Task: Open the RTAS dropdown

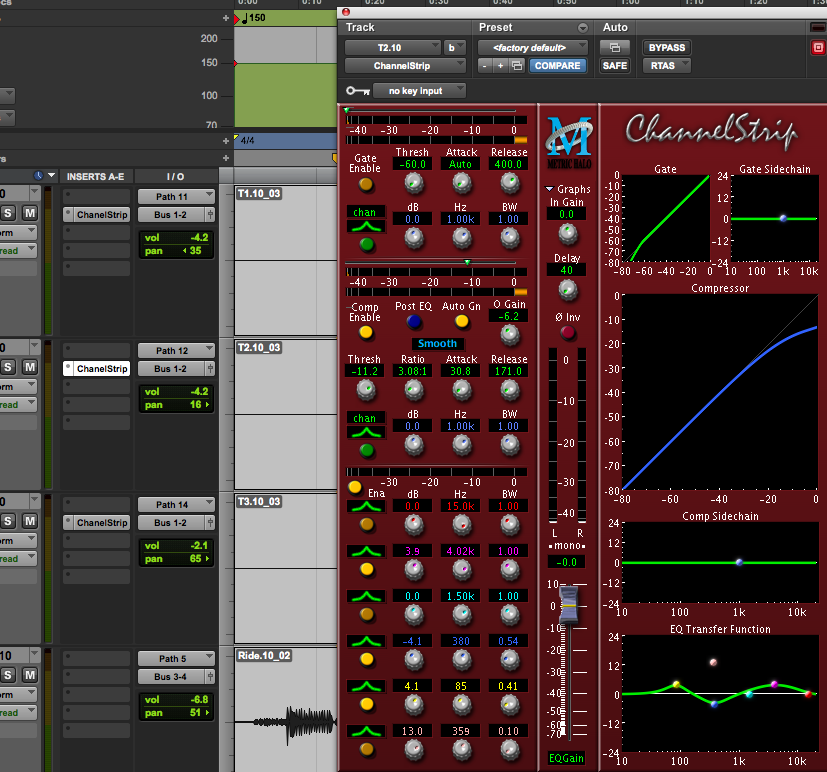Action: click(667, 65)
